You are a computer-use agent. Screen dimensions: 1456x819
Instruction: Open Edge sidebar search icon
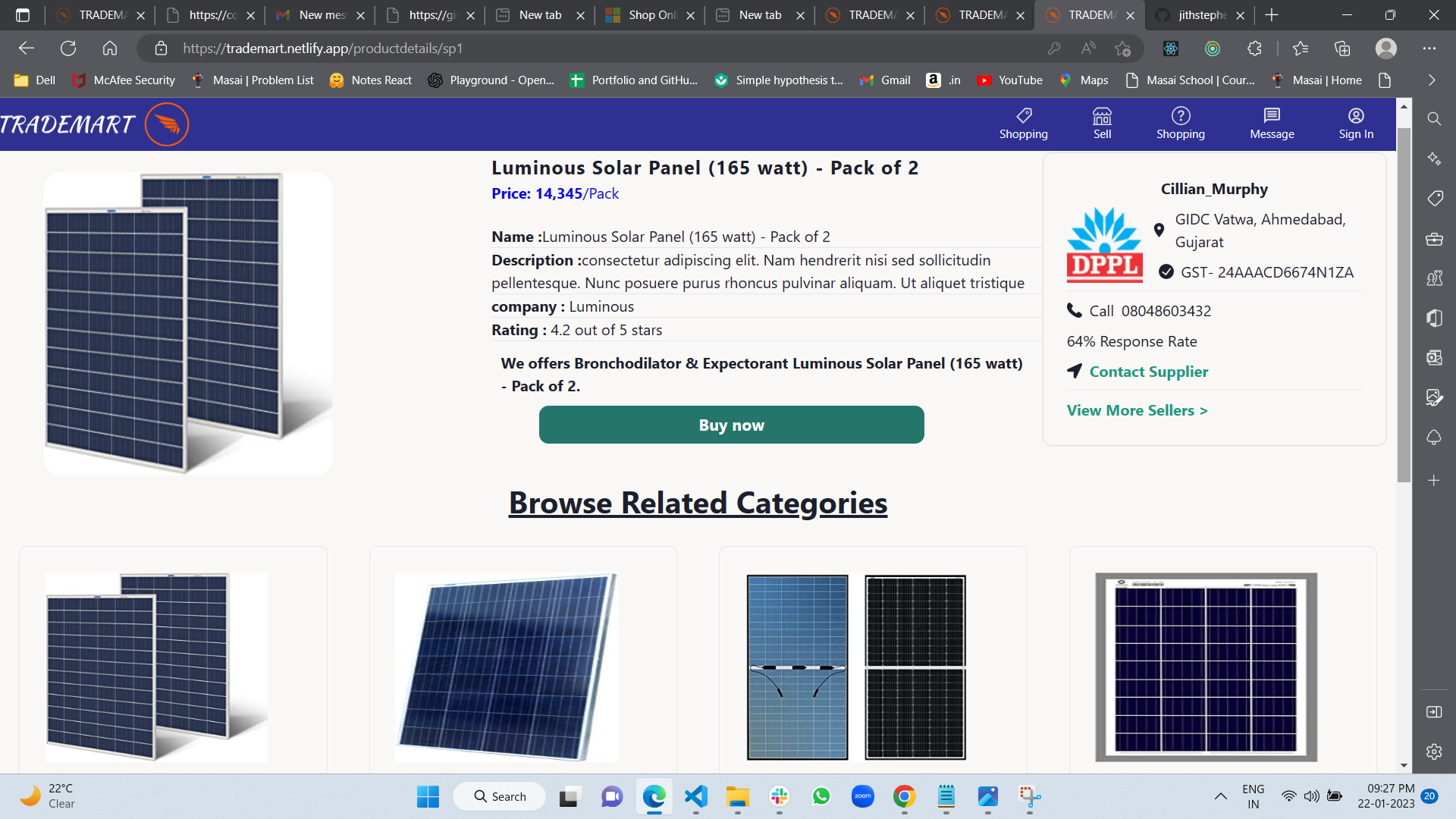[x=1433, y=119]
